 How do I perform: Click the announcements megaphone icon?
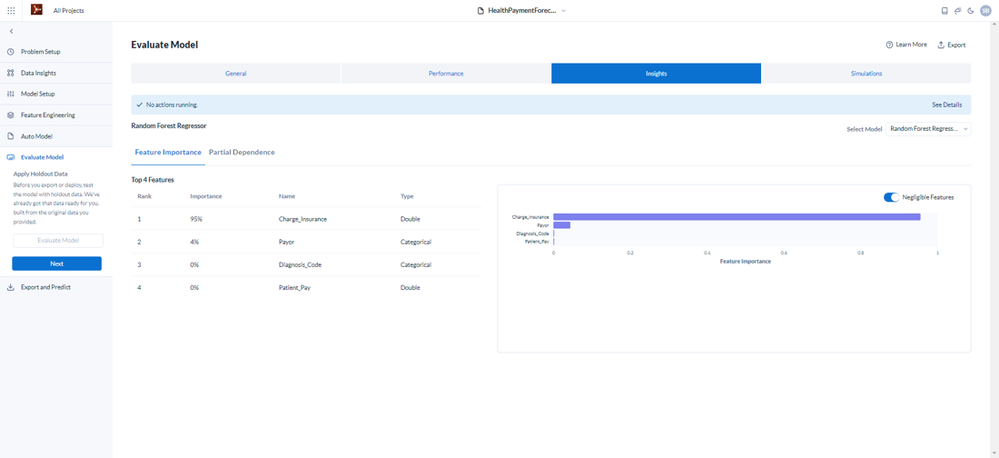(958, 11)
